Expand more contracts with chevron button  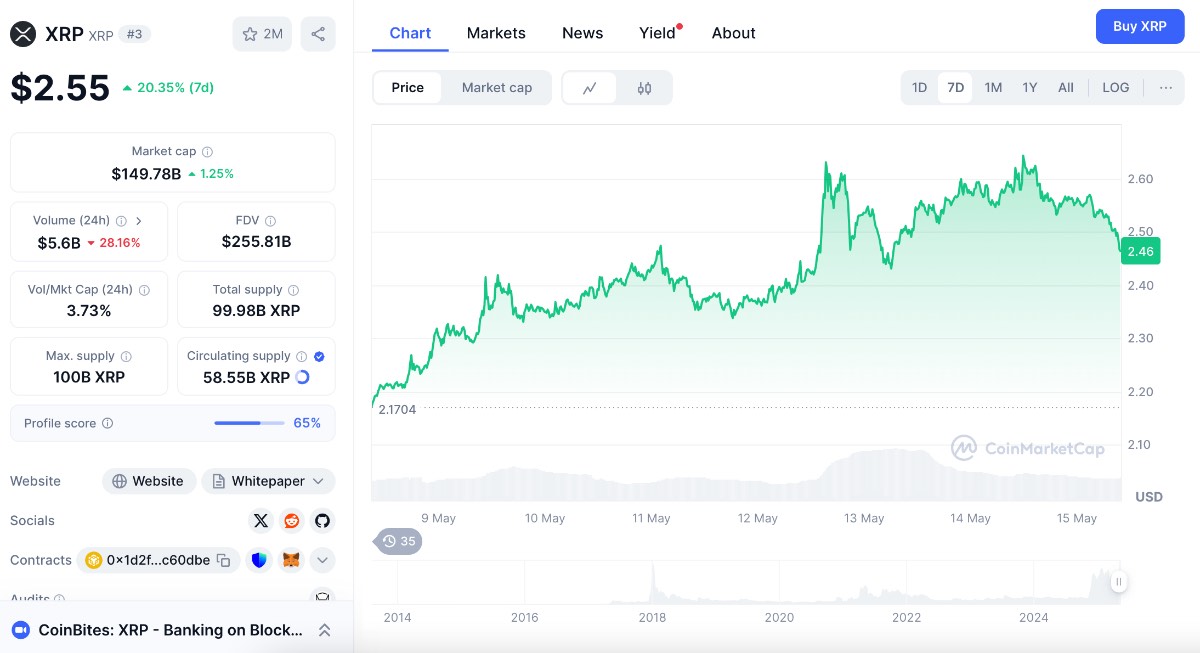pos(322,560)
